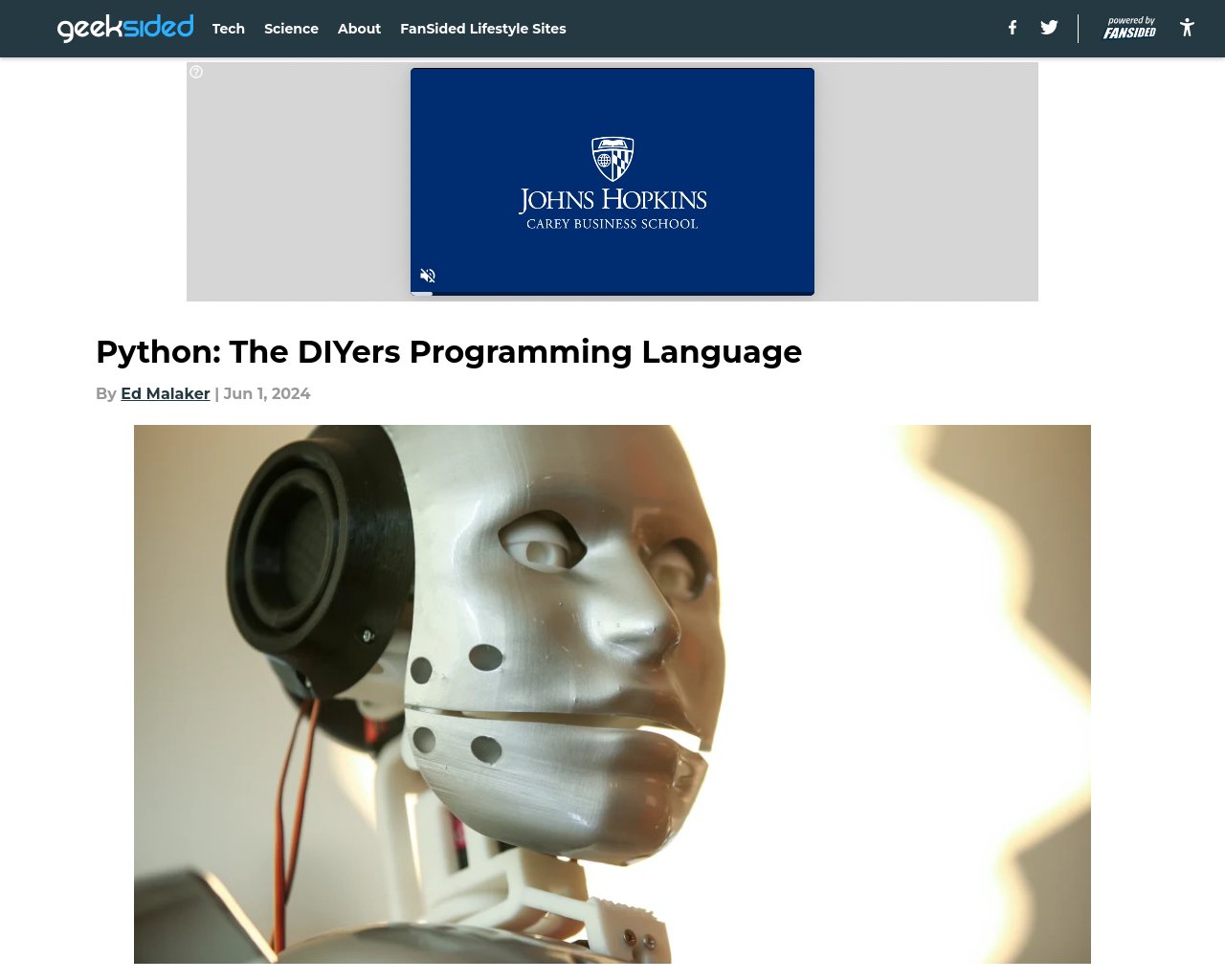Open Ed Malaker's author page
Screen dimensions: 1225x980
(165, 393)
